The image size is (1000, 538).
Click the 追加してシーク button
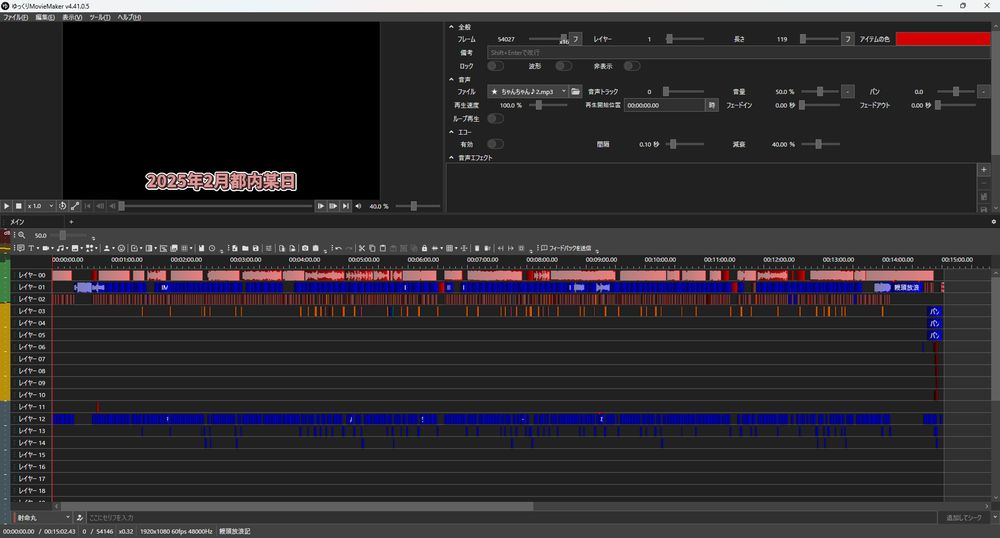coord(964,518)
